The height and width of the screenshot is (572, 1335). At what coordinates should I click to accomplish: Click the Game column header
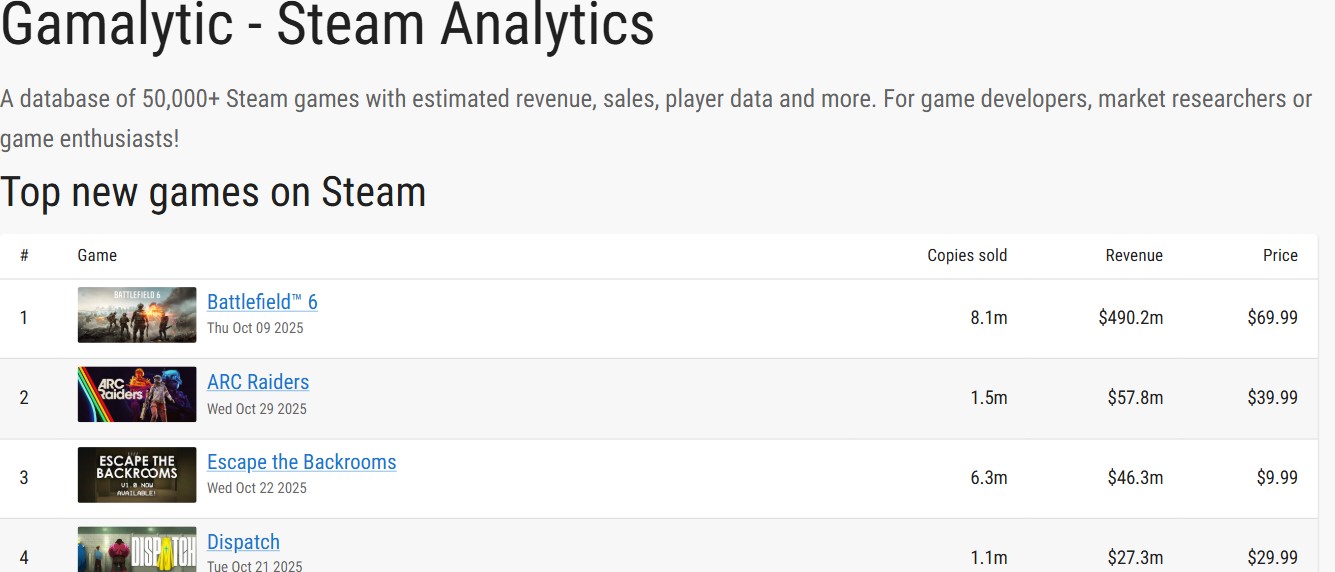pyautogui.click(x=97, y=256)
